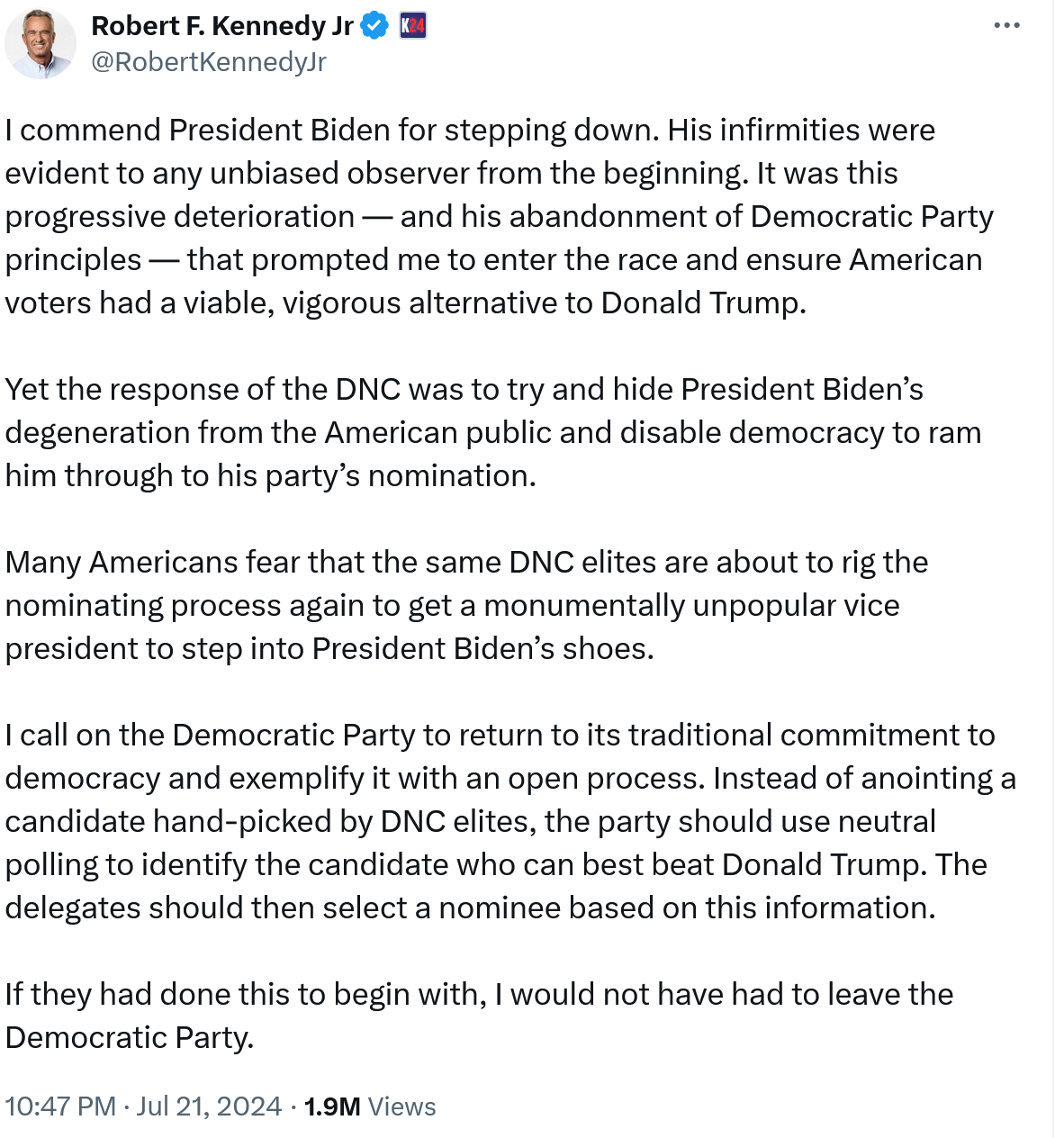Select the paragraph starting "Yet the response"

[493, 432]
